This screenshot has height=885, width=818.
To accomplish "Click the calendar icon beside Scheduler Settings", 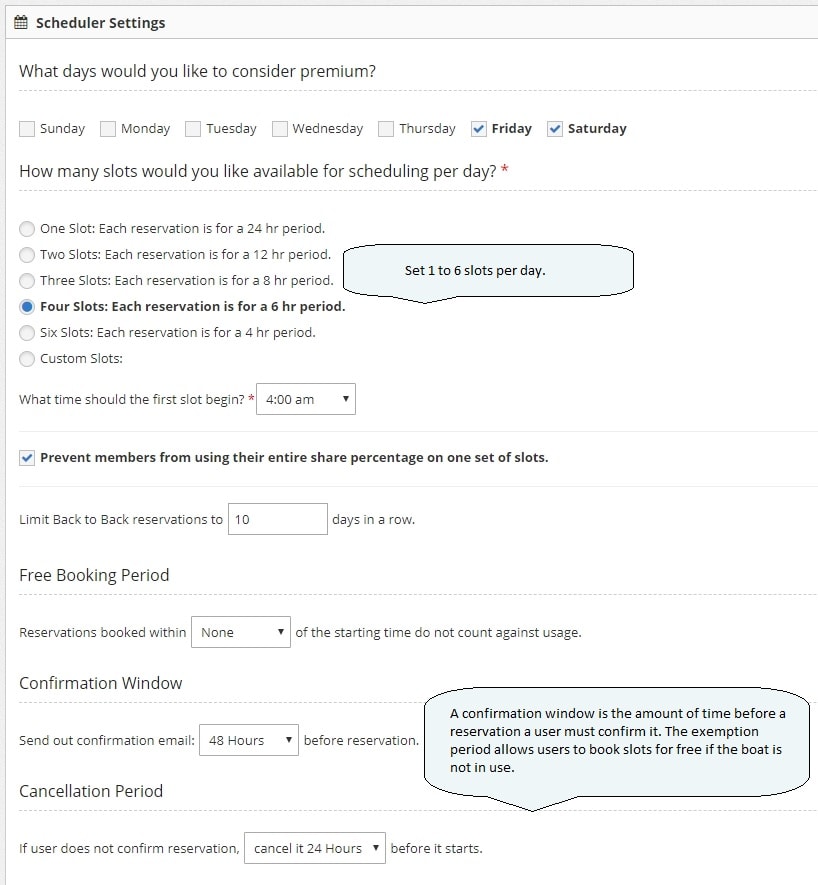I will 20,22.
